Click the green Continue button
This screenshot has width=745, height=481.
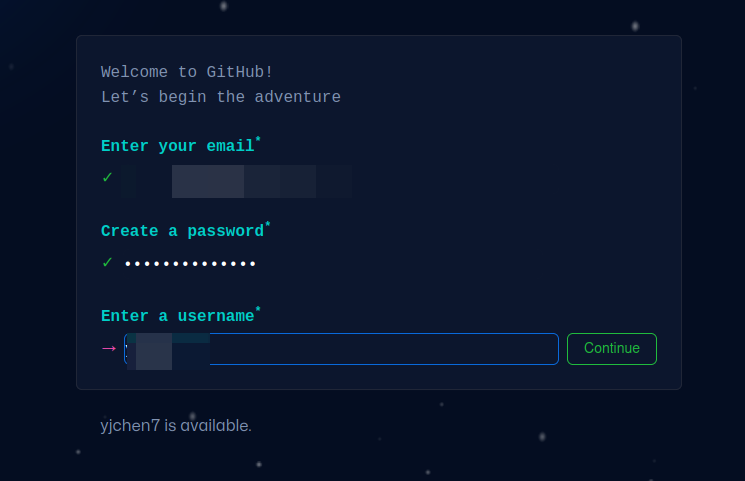tap(611, 349)
